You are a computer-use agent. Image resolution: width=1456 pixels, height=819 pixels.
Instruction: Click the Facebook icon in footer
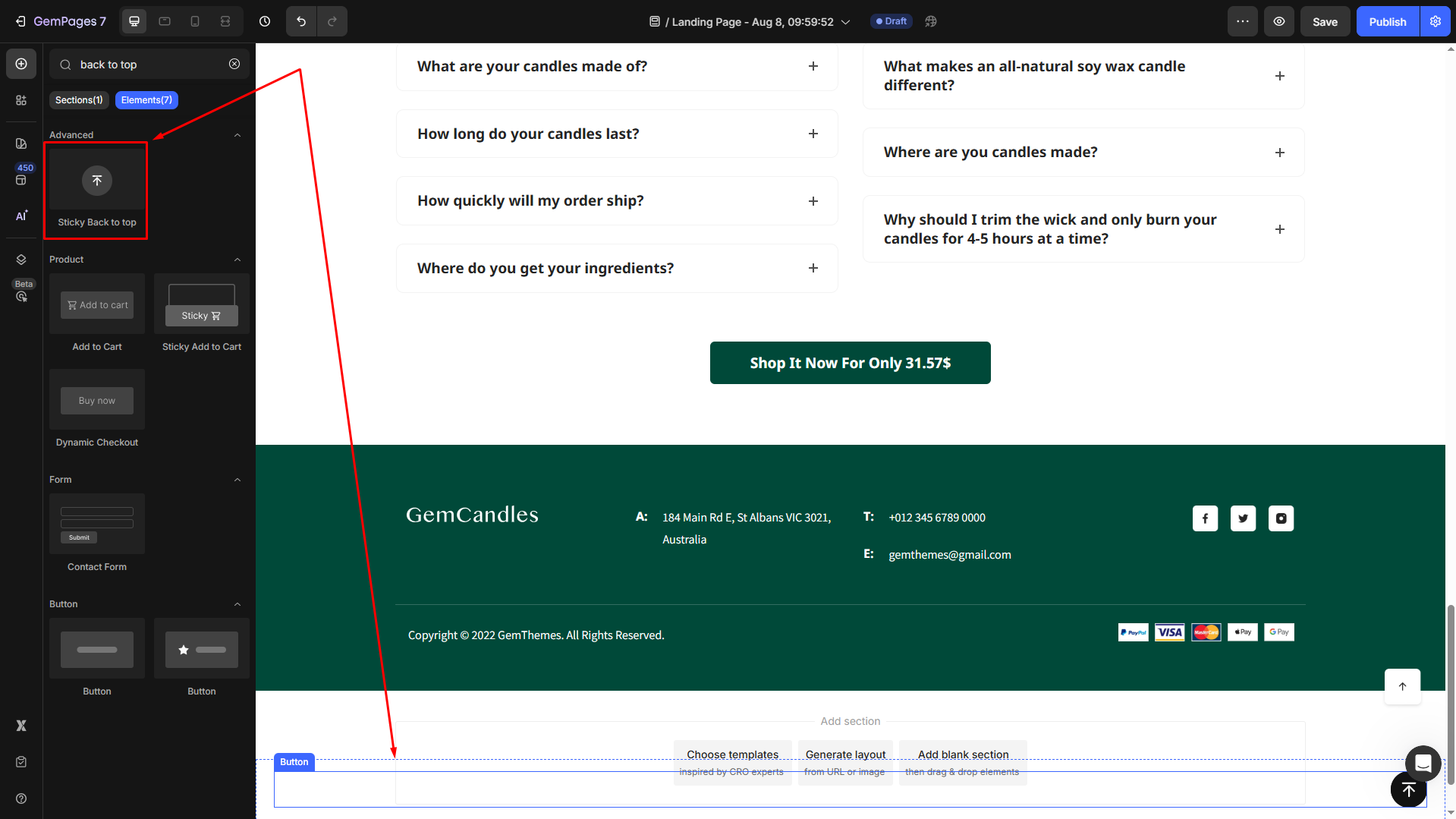[1205, 518]
